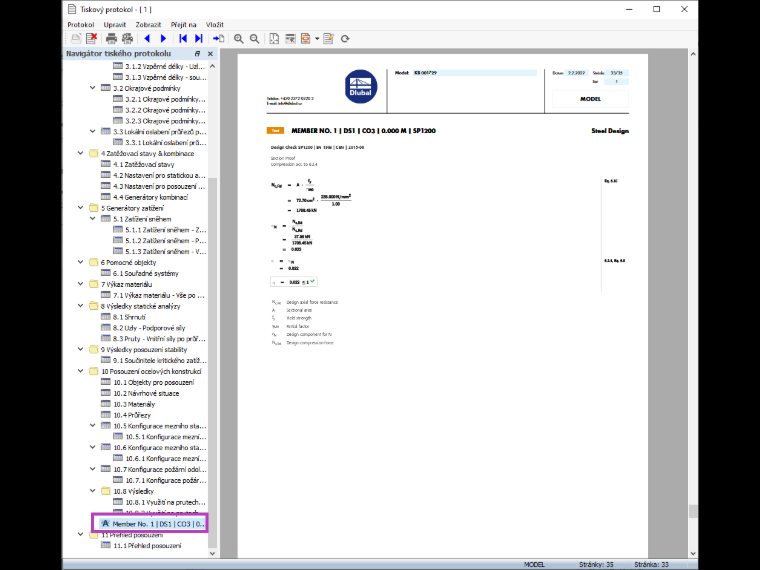
Task: Select 9.1 Součinitele kritického zatížení item
Action: click(x=160, y=361)
